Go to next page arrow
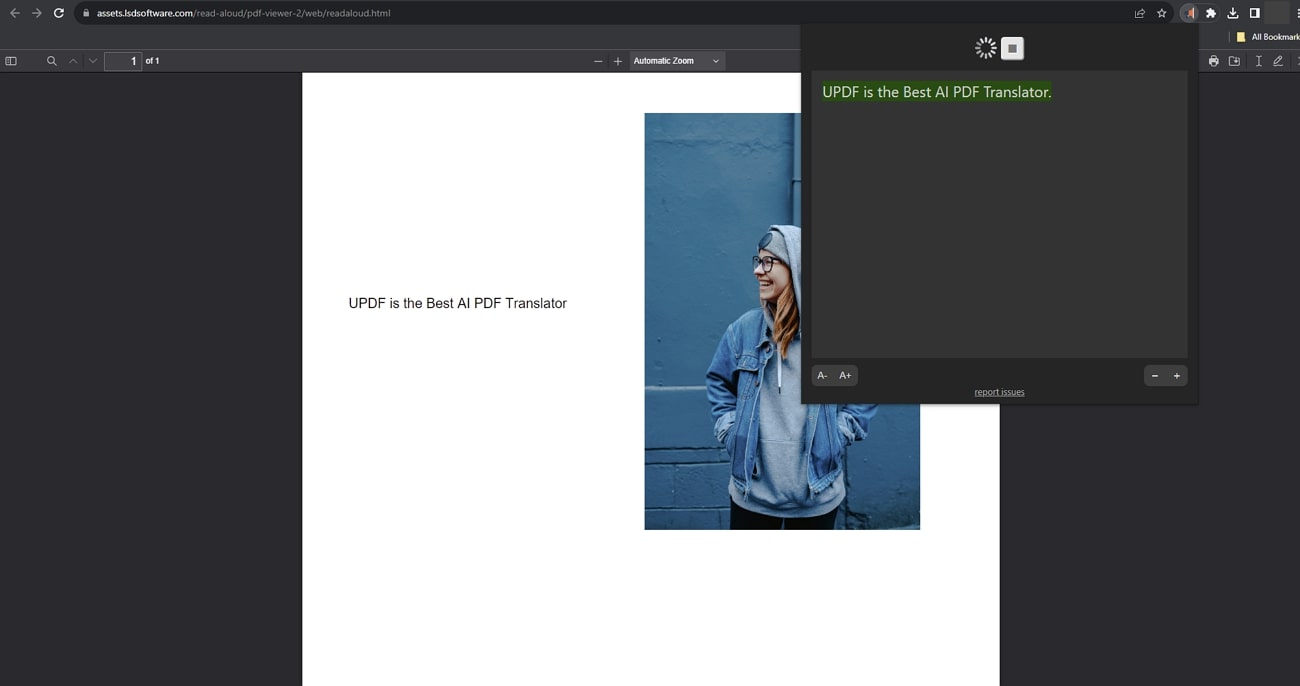The width and height of the screenshot is (1300, 686). coord(93,61)
